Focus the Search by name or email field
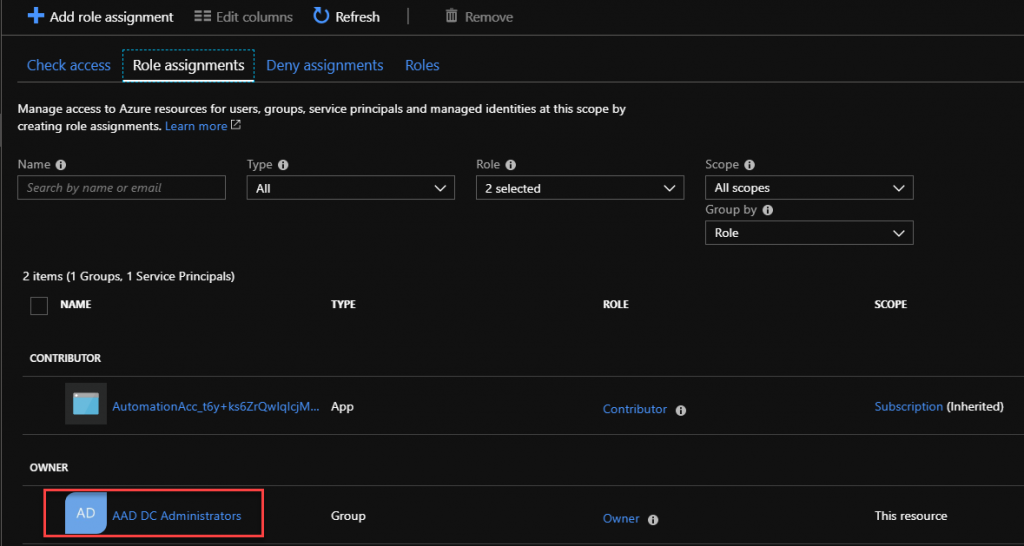Image resolution: width=1024 pixels, height=546 pixels. [x=121, y=187]
